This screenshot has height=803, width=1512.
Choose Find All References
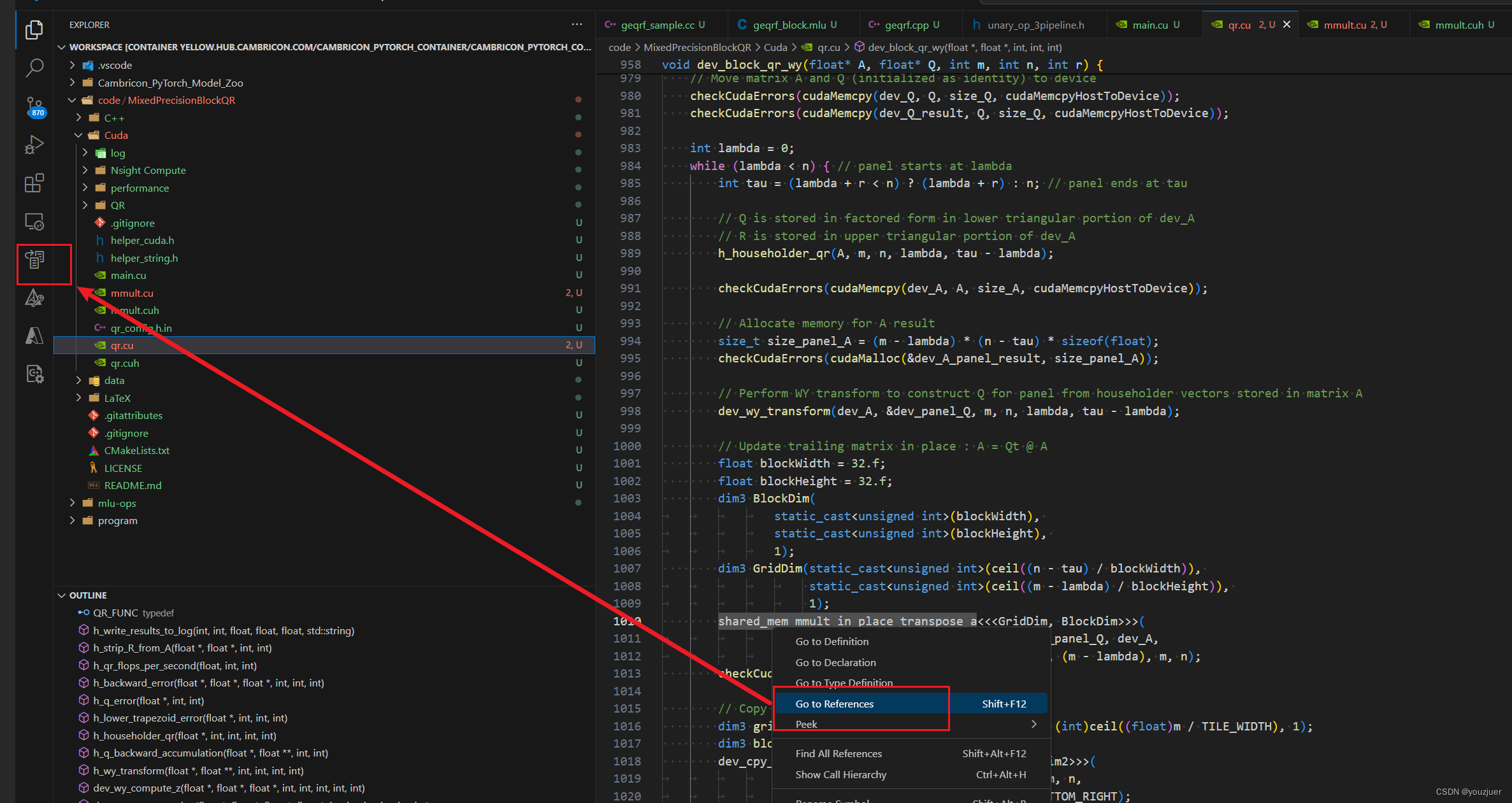coord(839,753)
